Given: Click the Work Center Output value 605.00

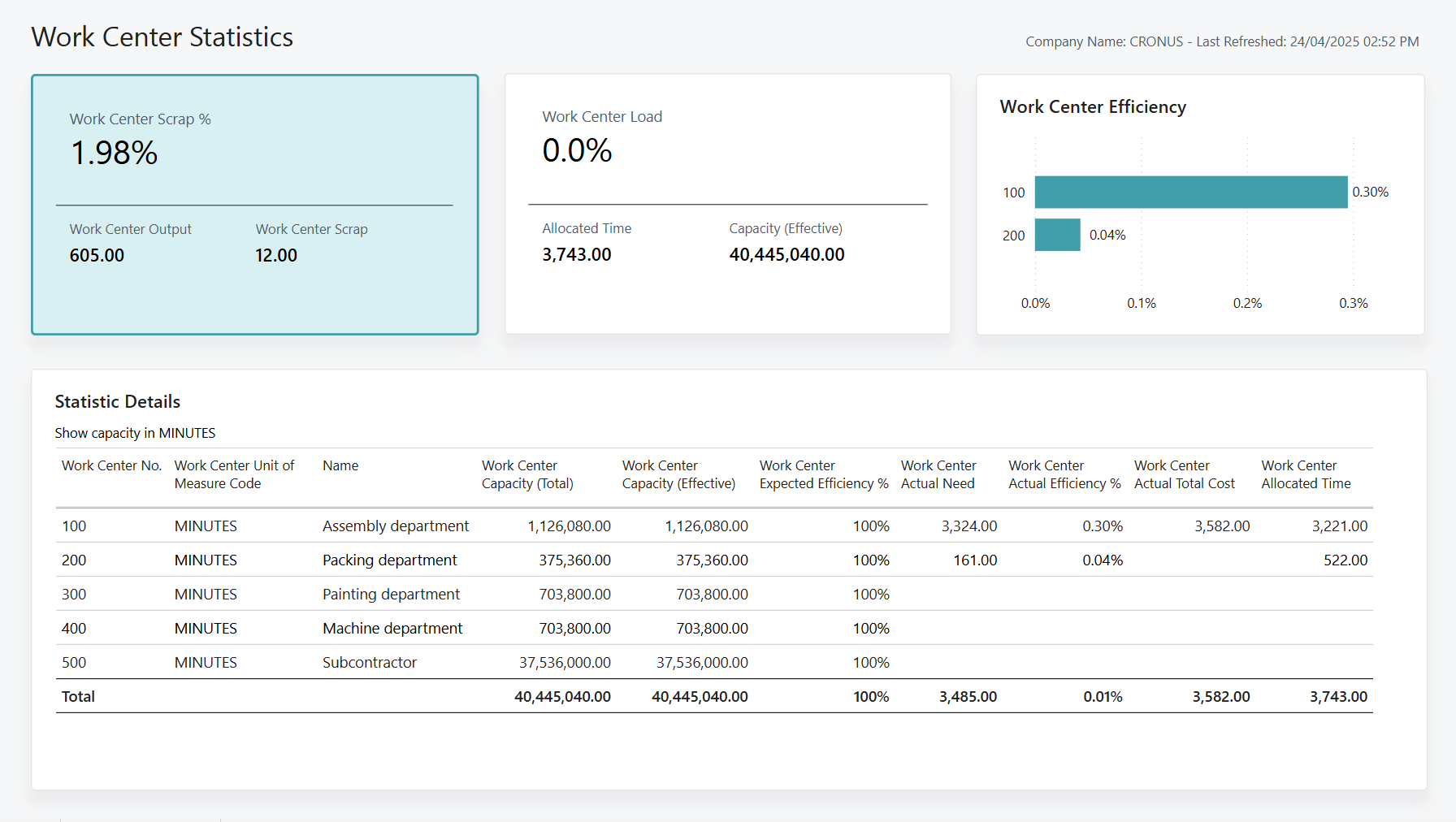Looking at the screenshot, I should click(x=97, y=255).
